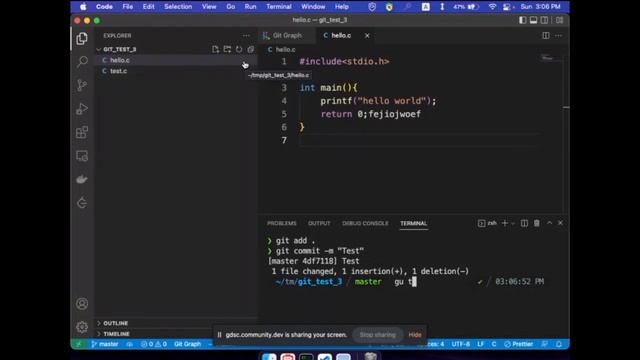Open the Extensions view
Viewport: 640px width, 360px height.
point(82,132)
